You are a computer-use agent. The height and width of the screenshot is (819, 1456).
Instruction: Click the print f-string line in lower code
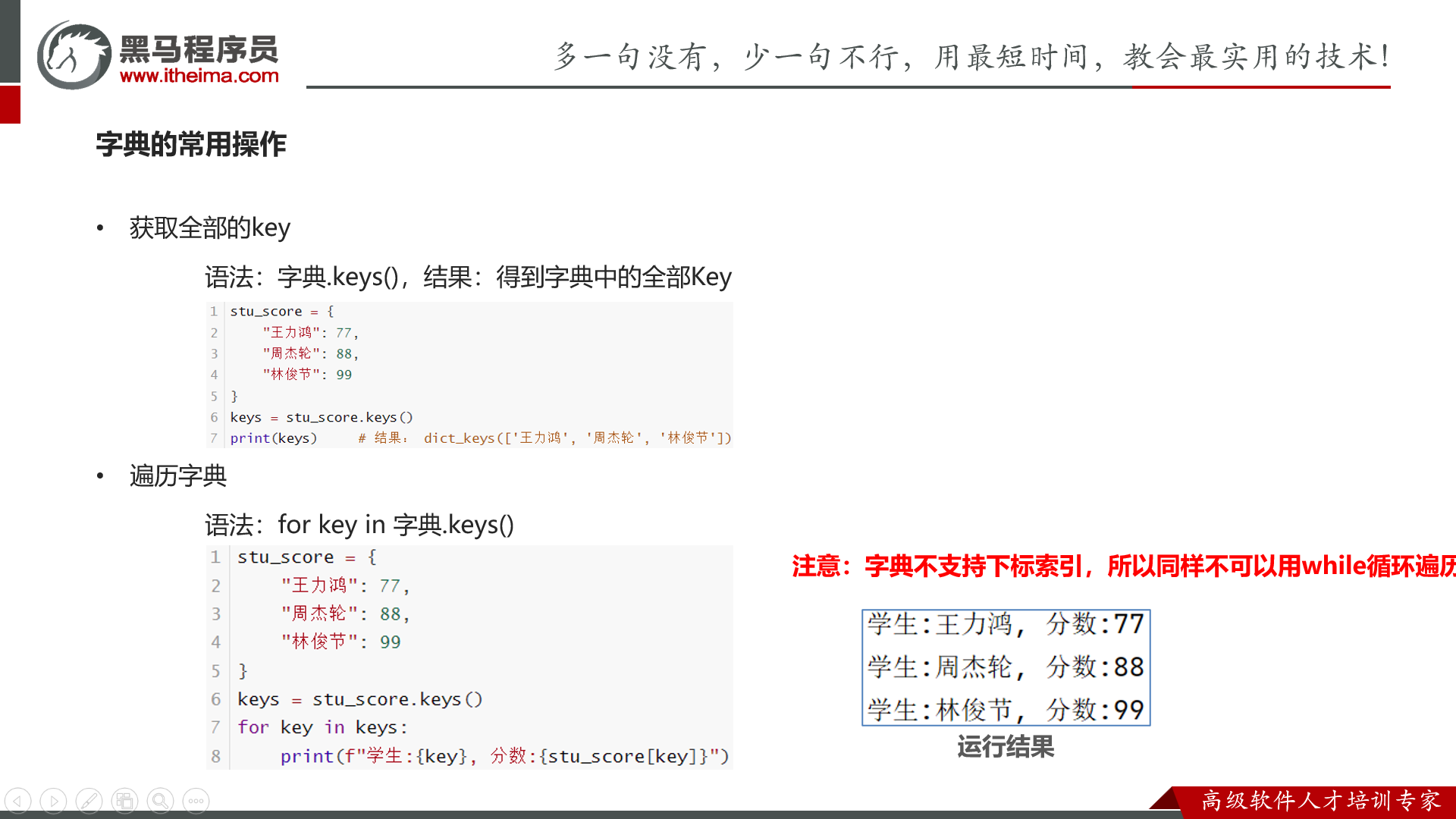click(x=504, y=756)
